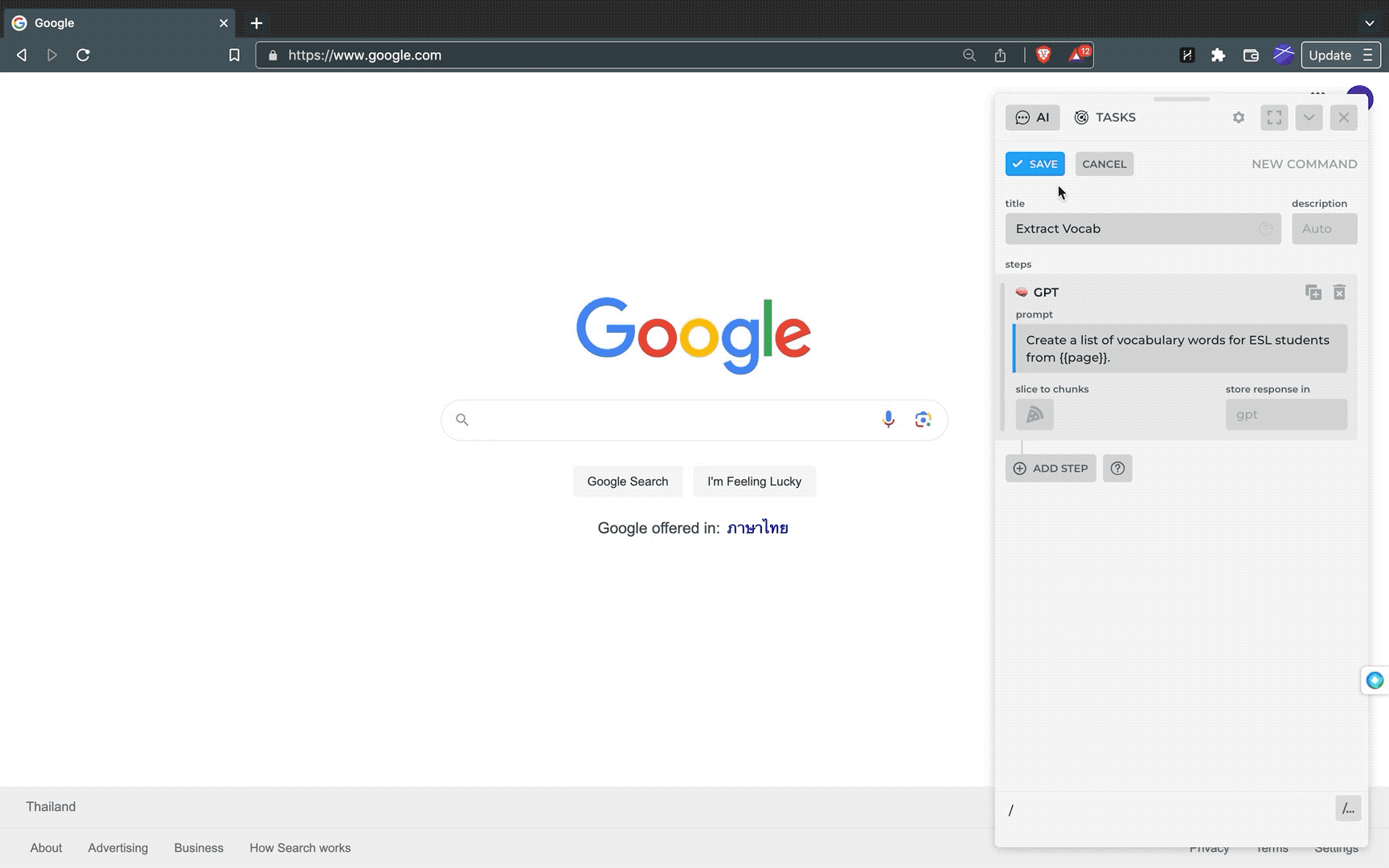The height and width of the screenshot is (868, 1389).
Task: Click the title field help icon
Action: point(1265,229)
